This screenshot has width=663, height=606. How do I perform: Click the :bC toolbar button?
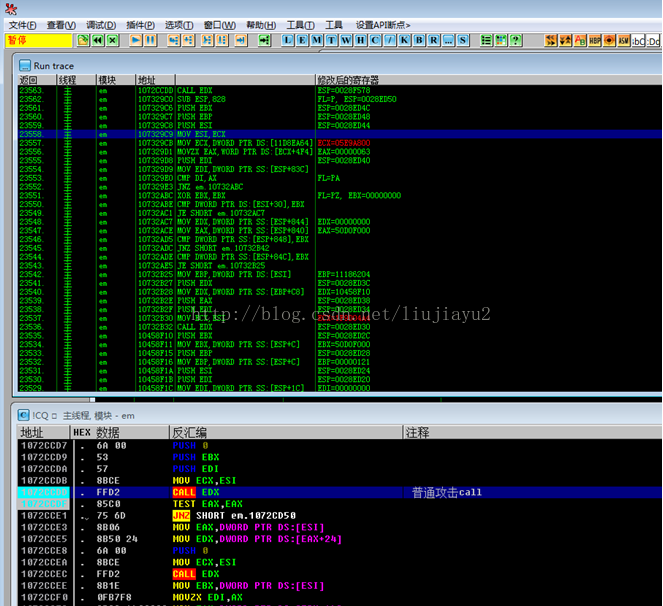pyautogui.click(x=638, y=41)
